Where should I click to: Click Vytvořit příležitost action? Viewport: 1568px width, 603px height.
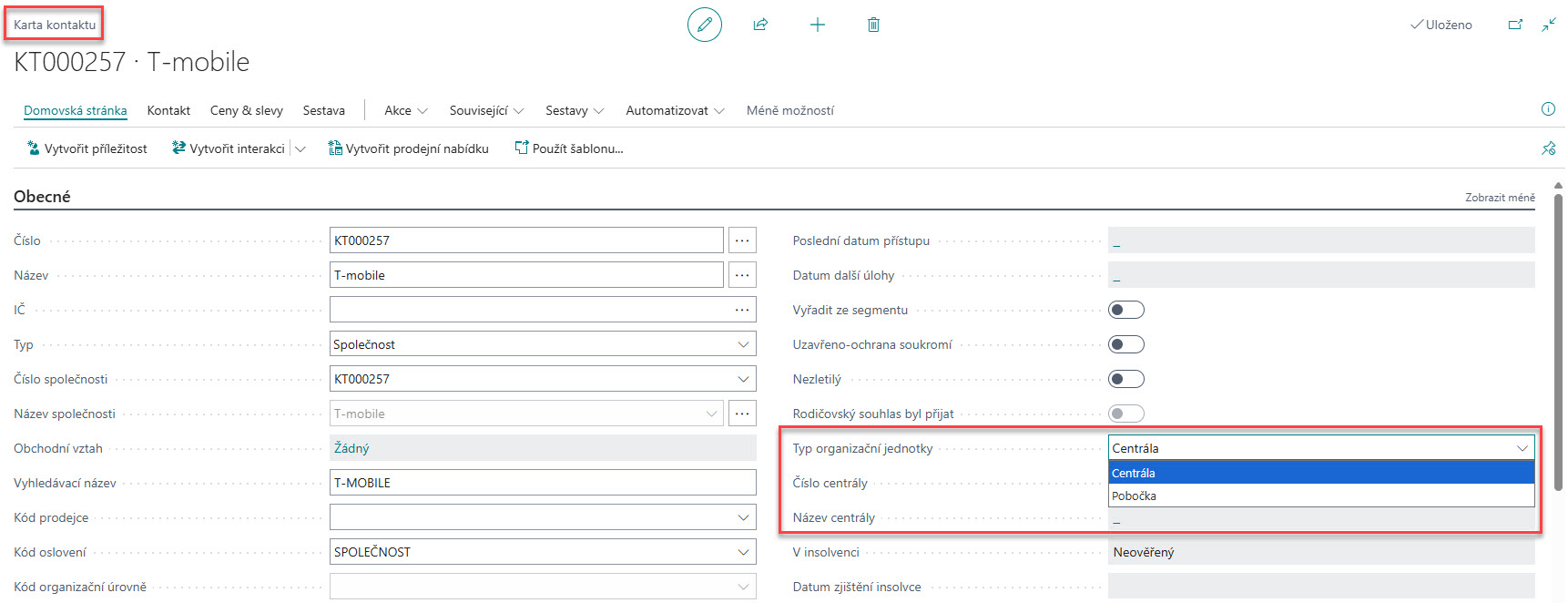(x=87, y=148)
